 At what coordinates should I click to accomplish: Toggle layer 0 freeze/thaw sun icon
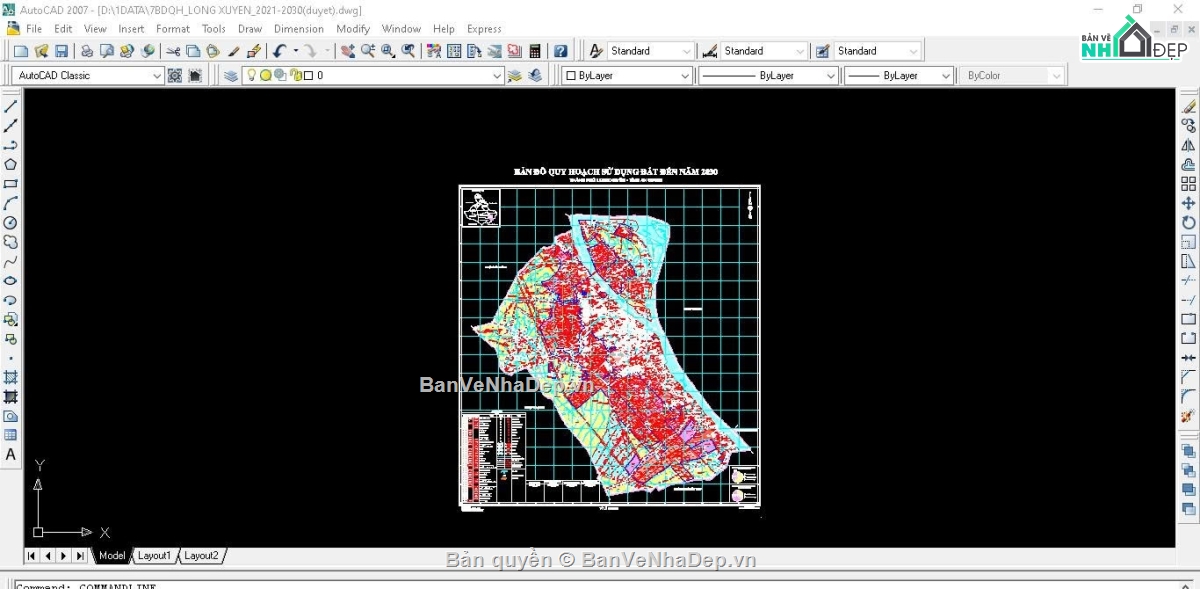click(266, 76)
